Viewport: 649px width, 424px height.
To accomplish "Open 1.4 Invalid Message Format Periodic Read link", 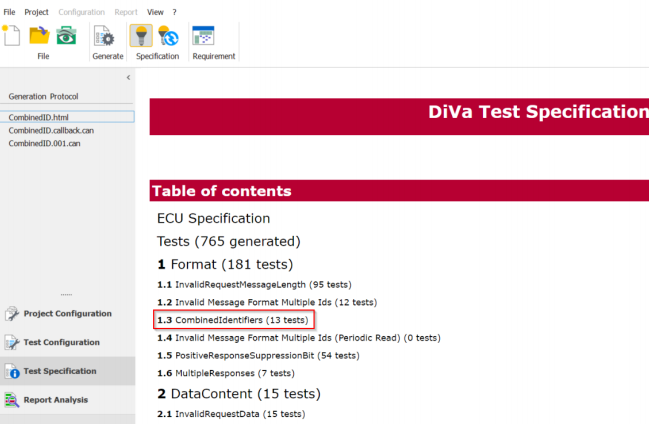I will 298,338.
